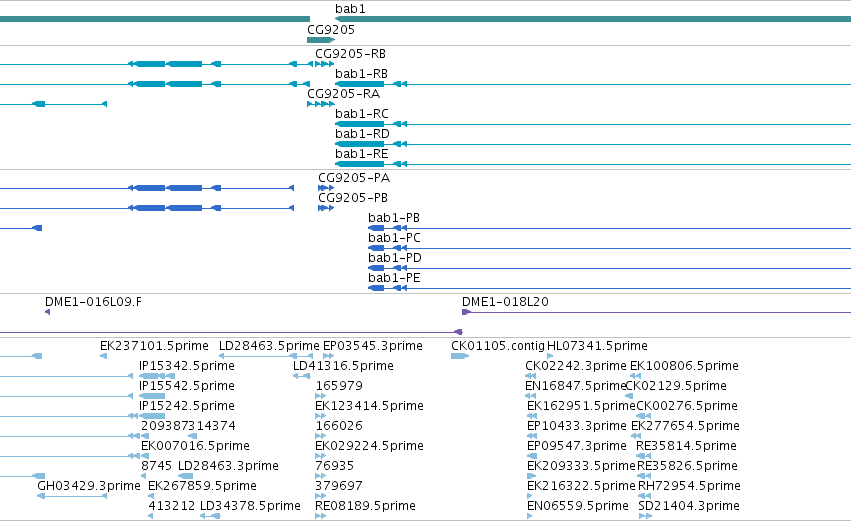Screen dimensions: 851x521
Task: Click the CK00276.5prime EST label
Action: tap(687, 406)
